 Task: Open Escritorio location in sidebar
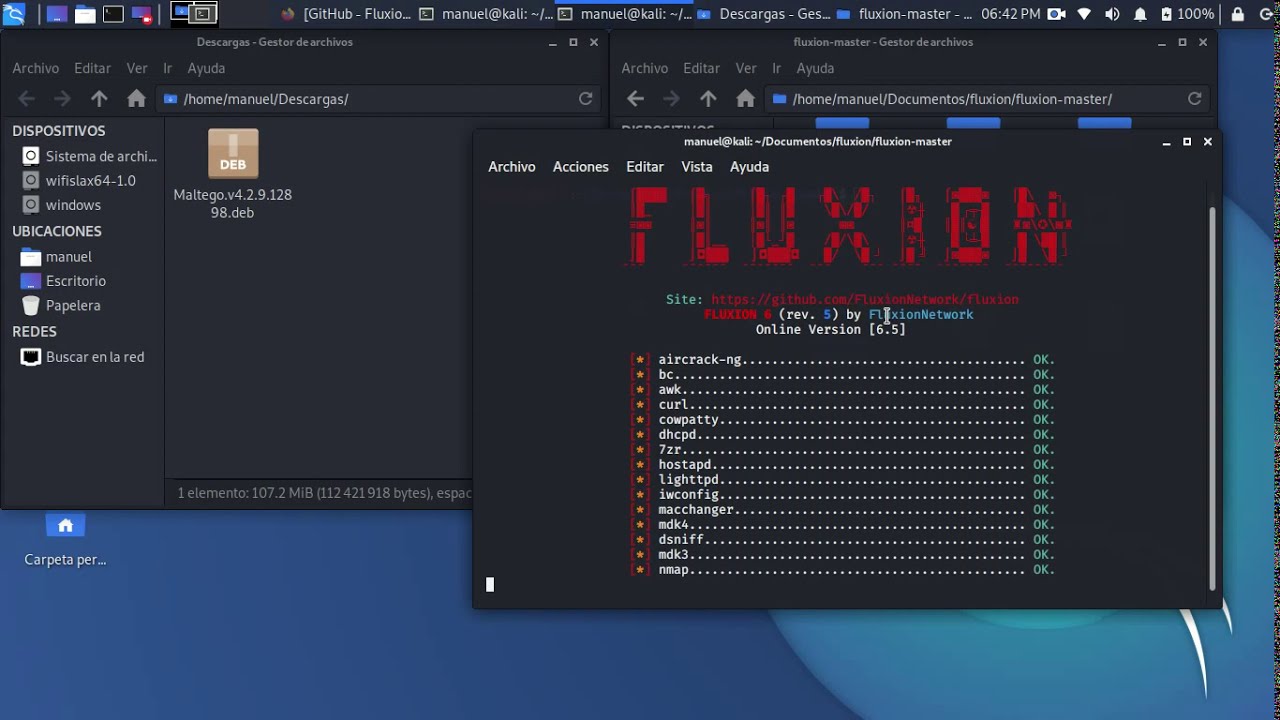[x=64, y=281]
